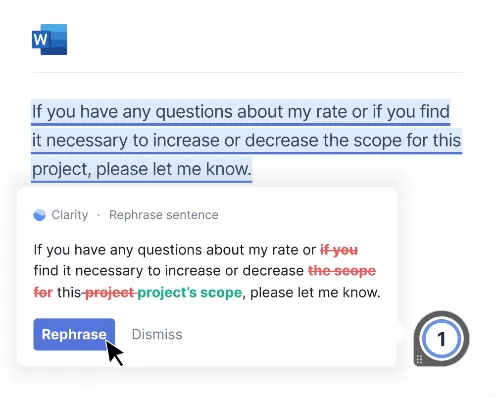
Task: Click the struck-through red word 'for'
Action: (x=43, y=293)
